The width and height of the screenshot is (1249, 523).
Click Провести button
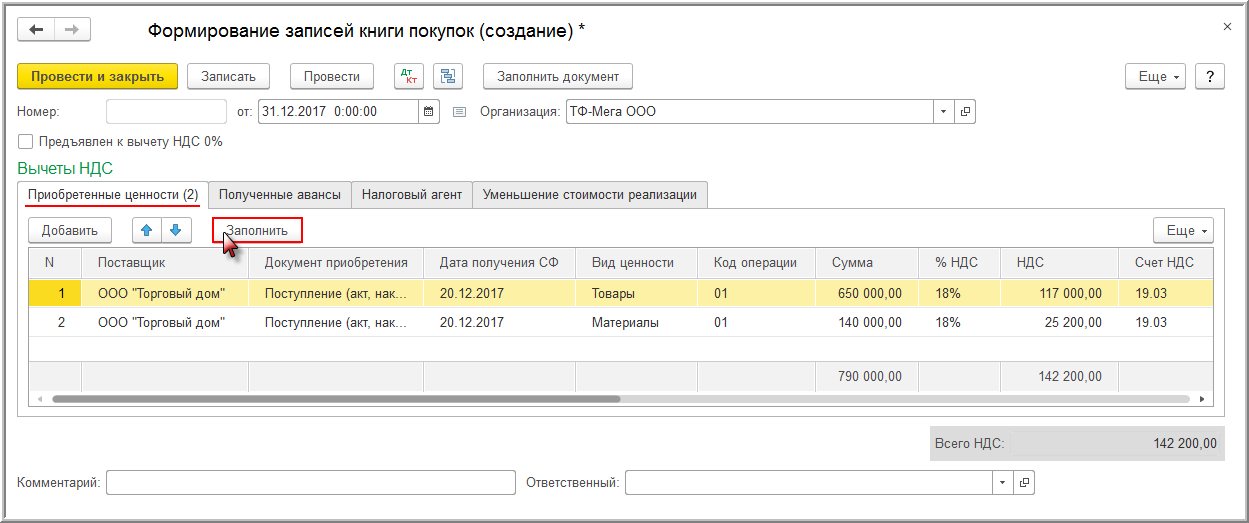332,76
